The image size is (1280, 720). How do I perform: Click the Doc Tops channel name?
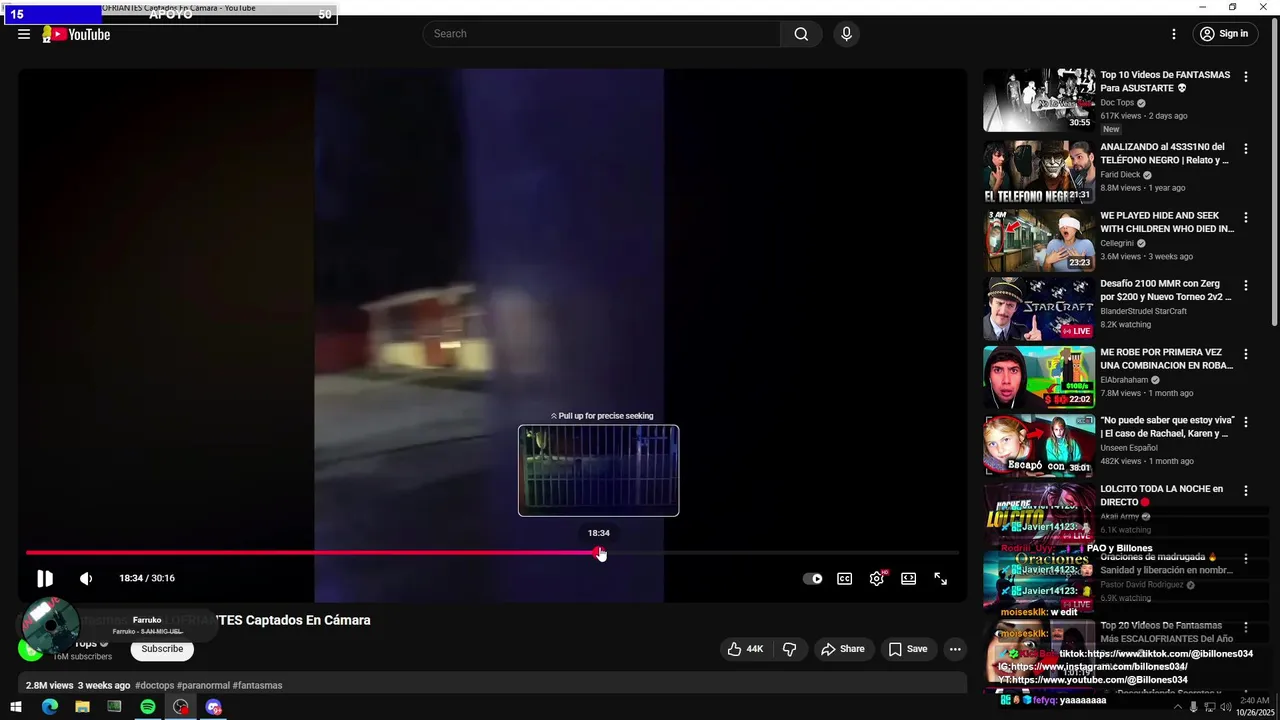pos(1117,103)
